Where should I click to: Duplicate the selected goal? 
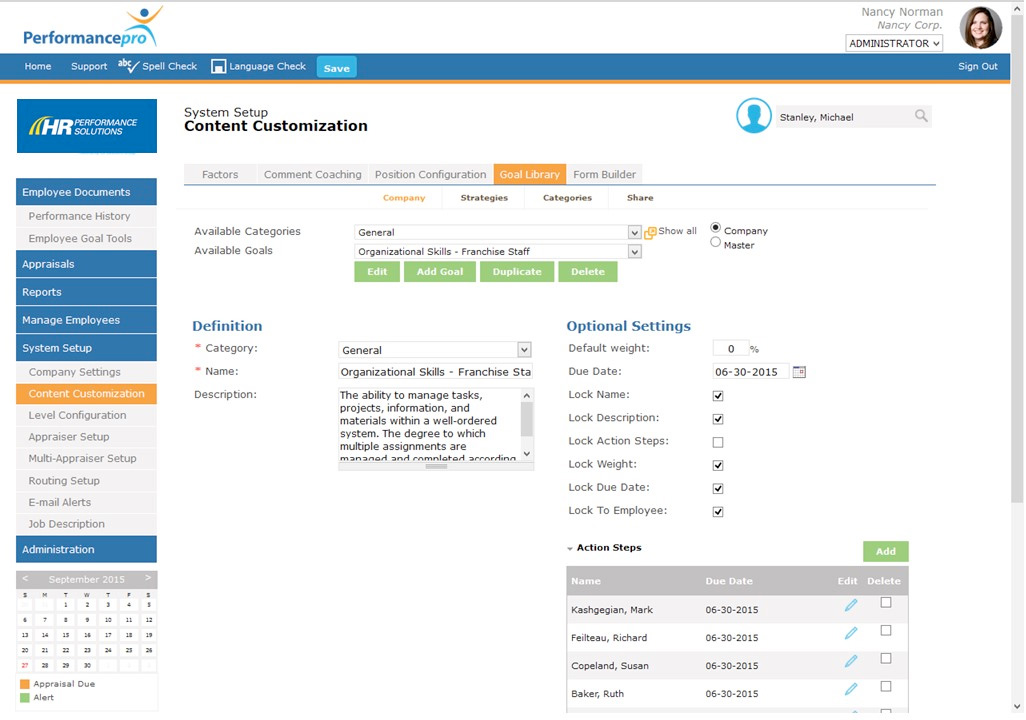pyautogui.click(x=517, y=271)
